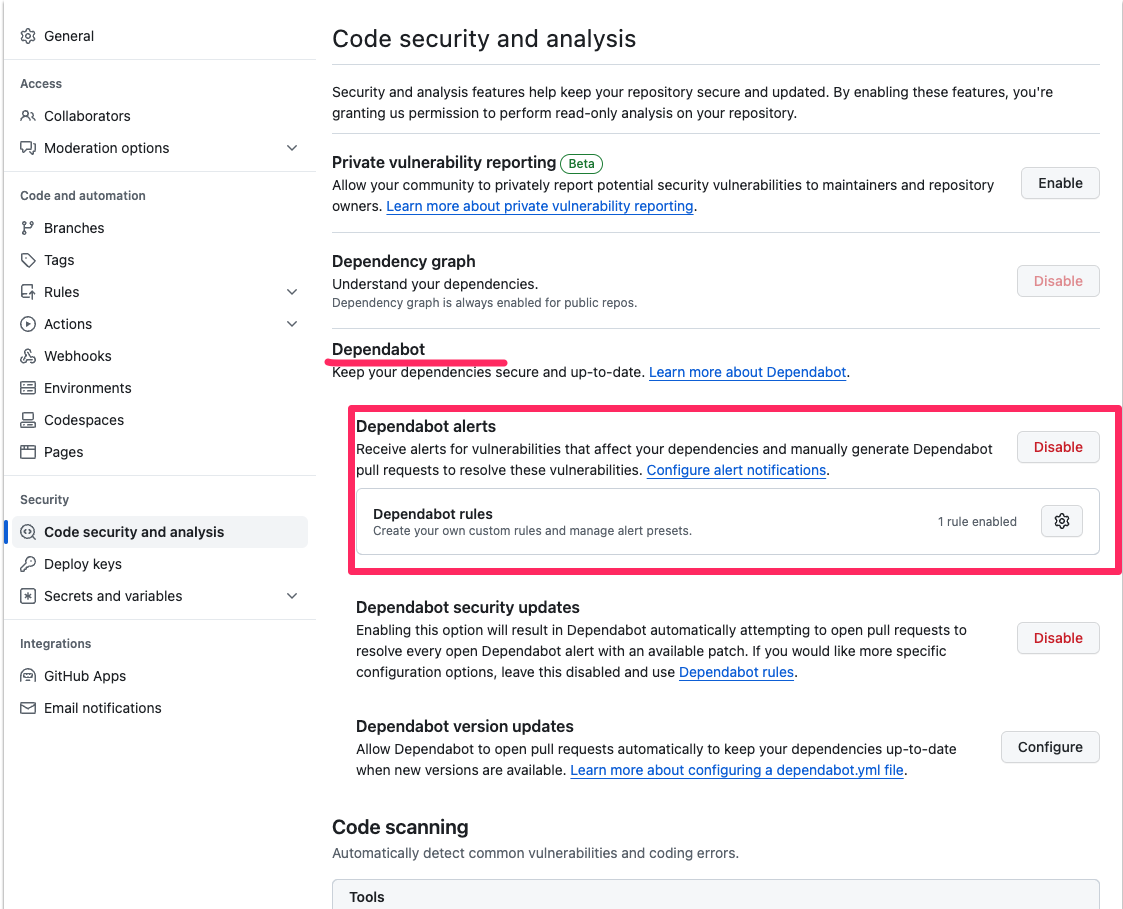Click the Code security and analysis shield icon

click(x=28, y=532)
